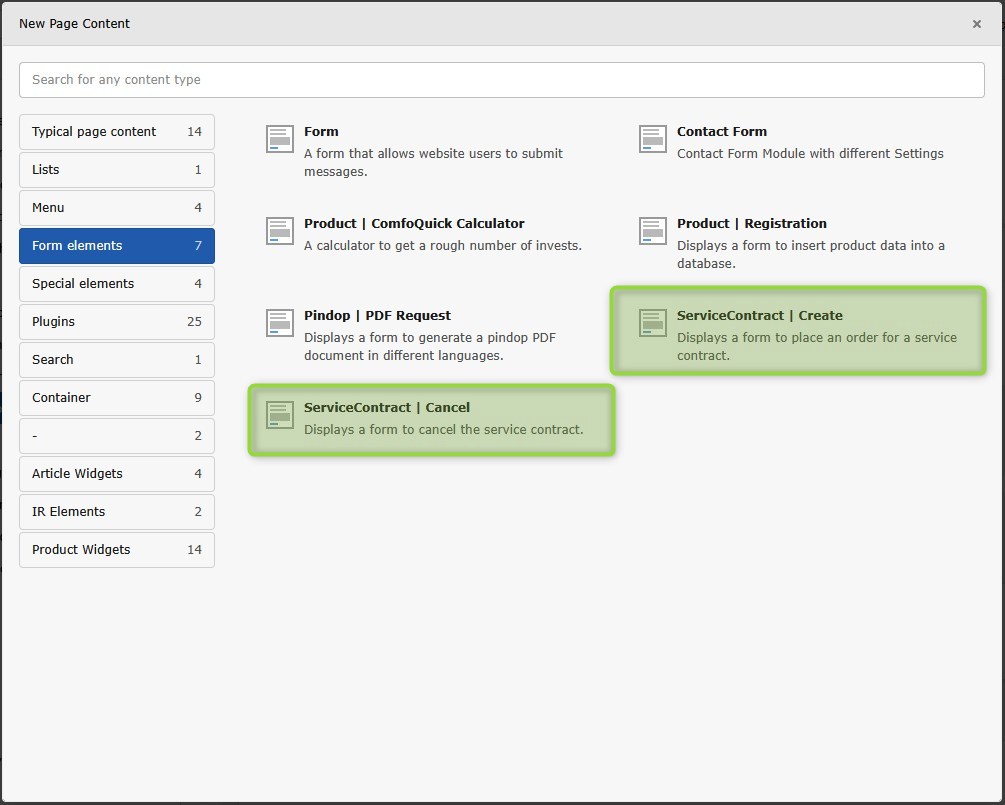Switch to the Container tab

click(116, 398)
